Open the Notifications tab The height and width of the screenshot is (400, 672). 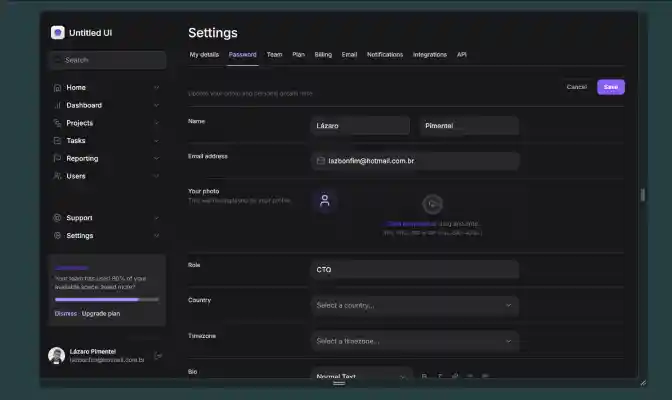point(385,54)
